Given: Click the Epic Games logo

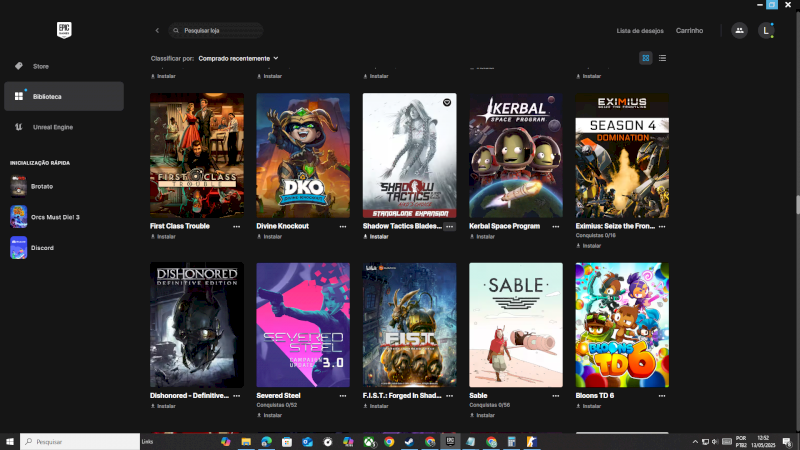Looking at the screenshot, I should click(x=63, y=30).
